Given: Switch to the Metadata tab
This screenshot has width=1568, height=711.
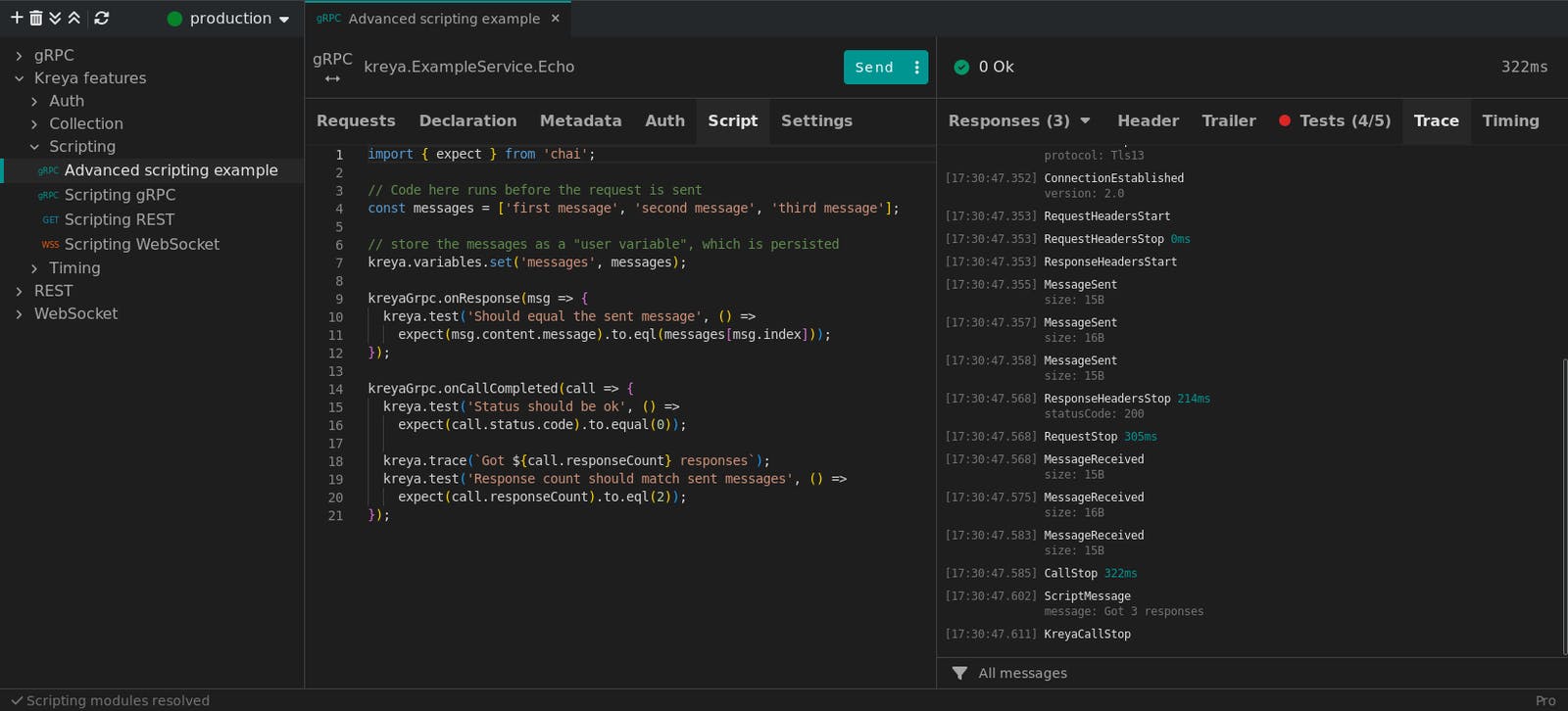Looking at the screenshot, I should coord(580,120).
